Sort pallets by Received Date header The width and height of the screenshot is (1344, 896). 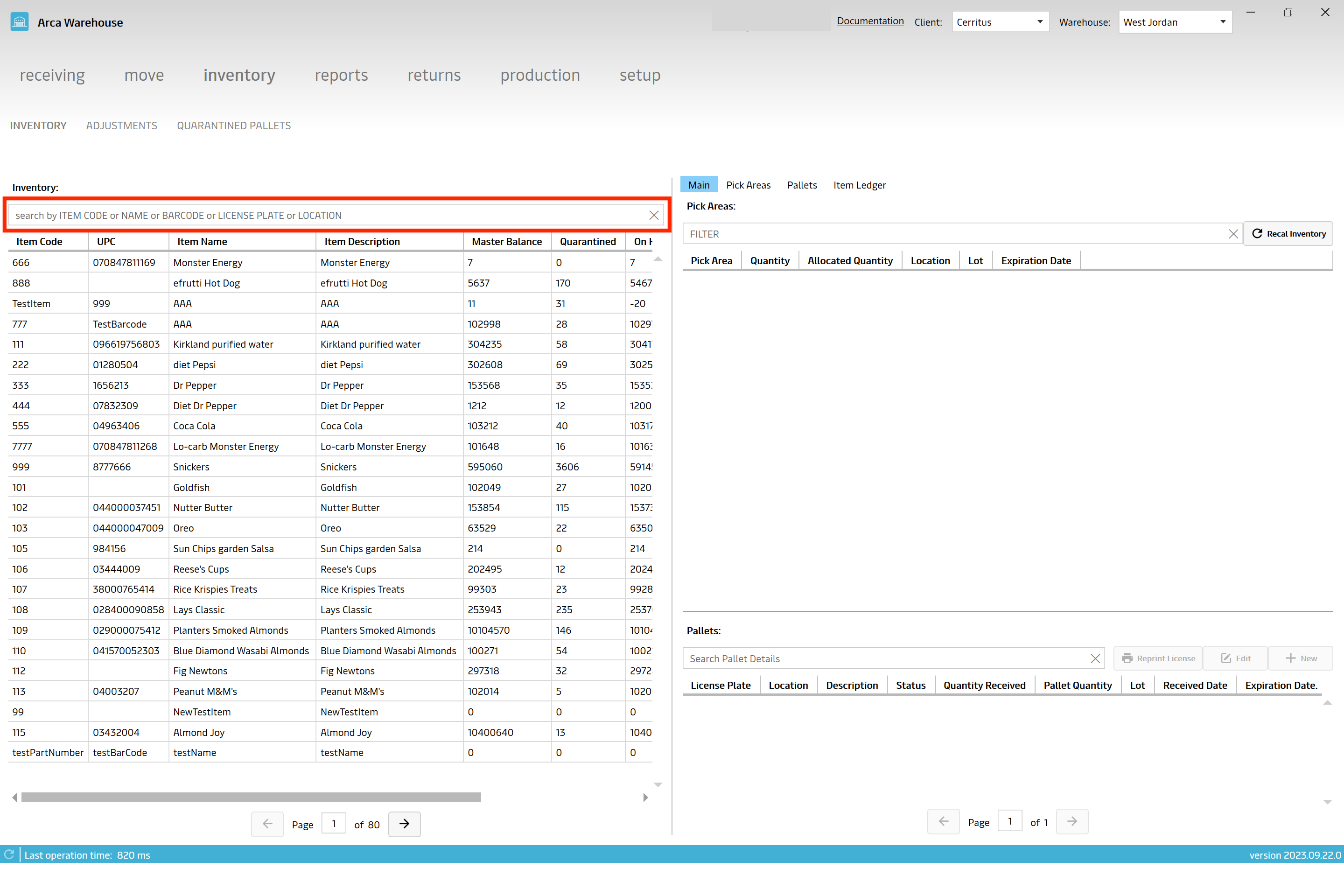1195,685
